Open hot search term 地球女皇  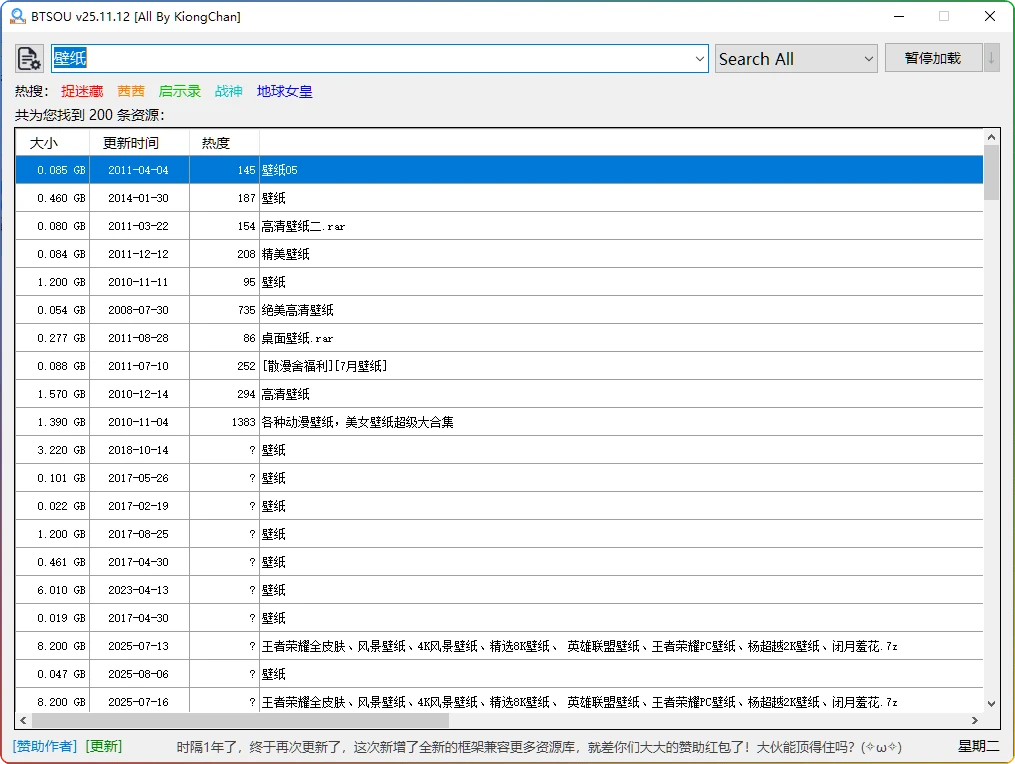coord(283,90)
